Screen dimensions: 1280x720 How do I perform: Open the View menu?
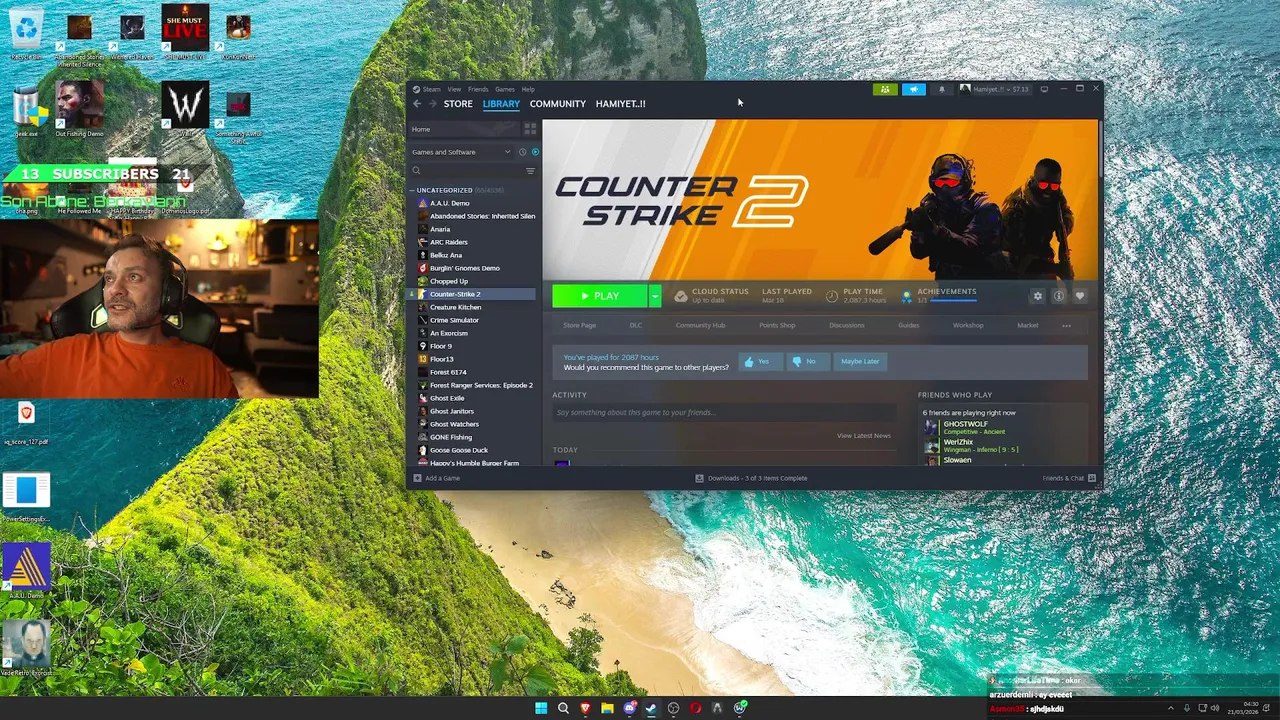[454, 89]
